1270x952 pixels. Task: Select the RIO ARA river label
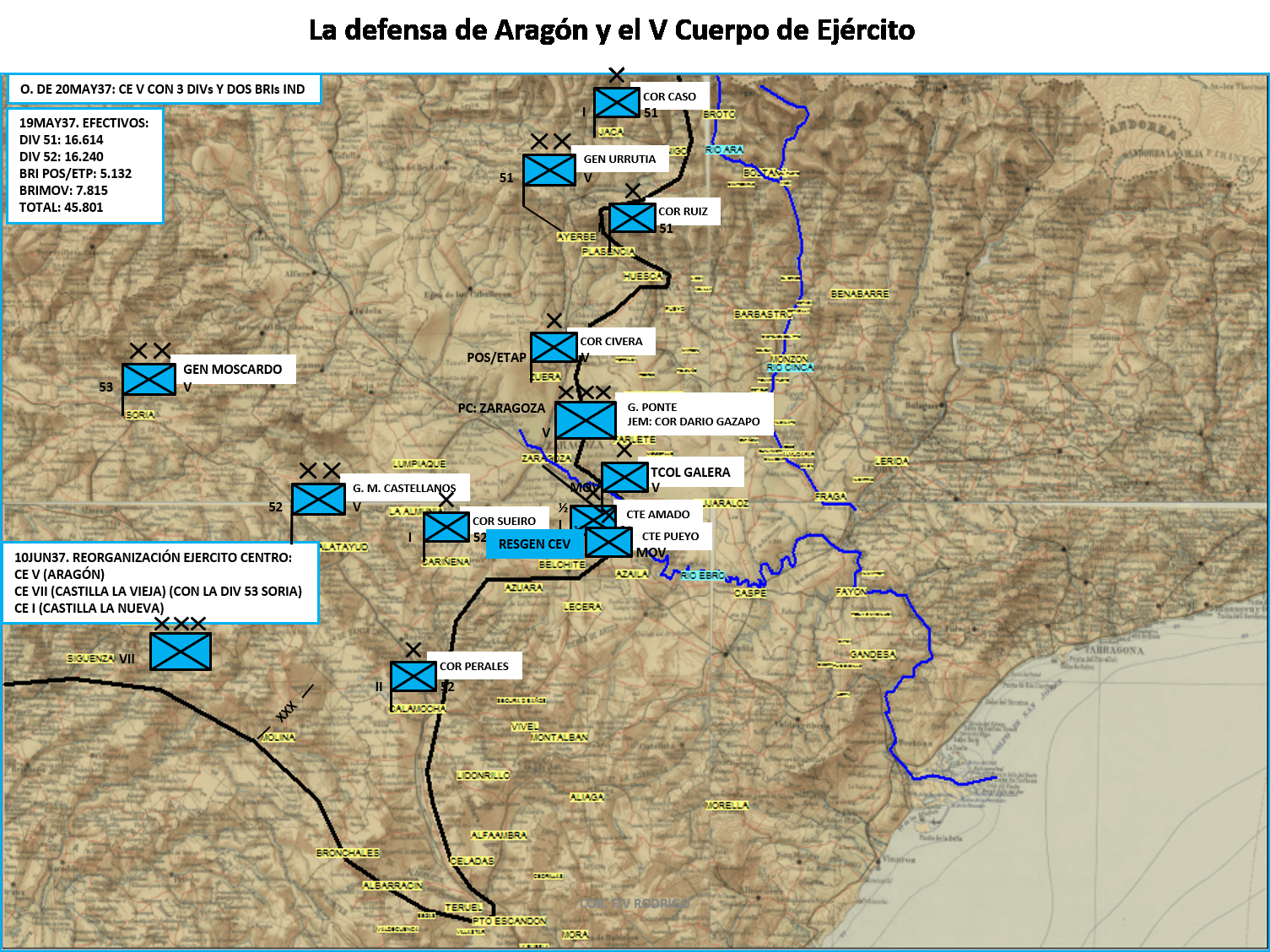(x=724, y=149)
